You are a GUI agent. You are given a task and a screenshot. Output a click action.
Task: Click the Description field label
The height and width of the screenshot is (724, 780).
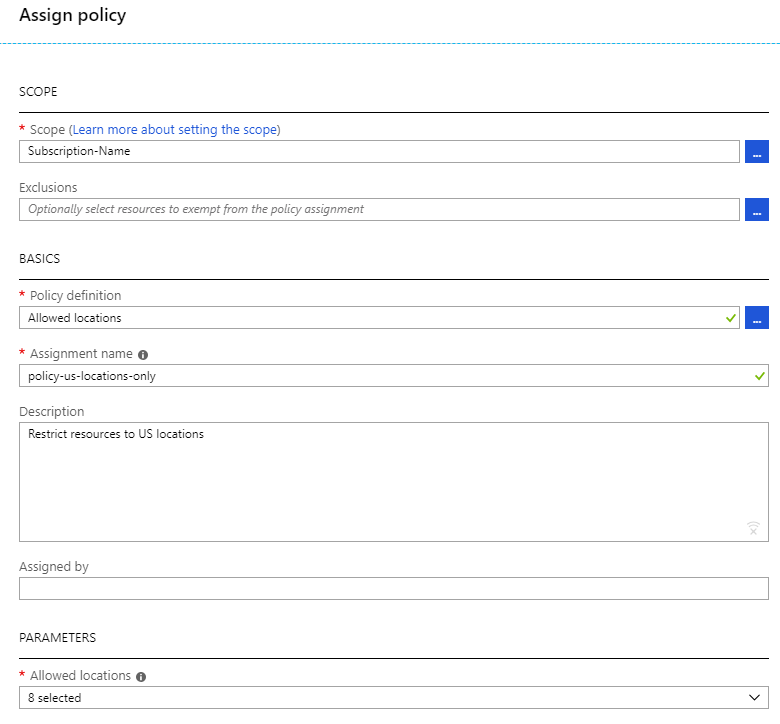[x=52, y=412]
